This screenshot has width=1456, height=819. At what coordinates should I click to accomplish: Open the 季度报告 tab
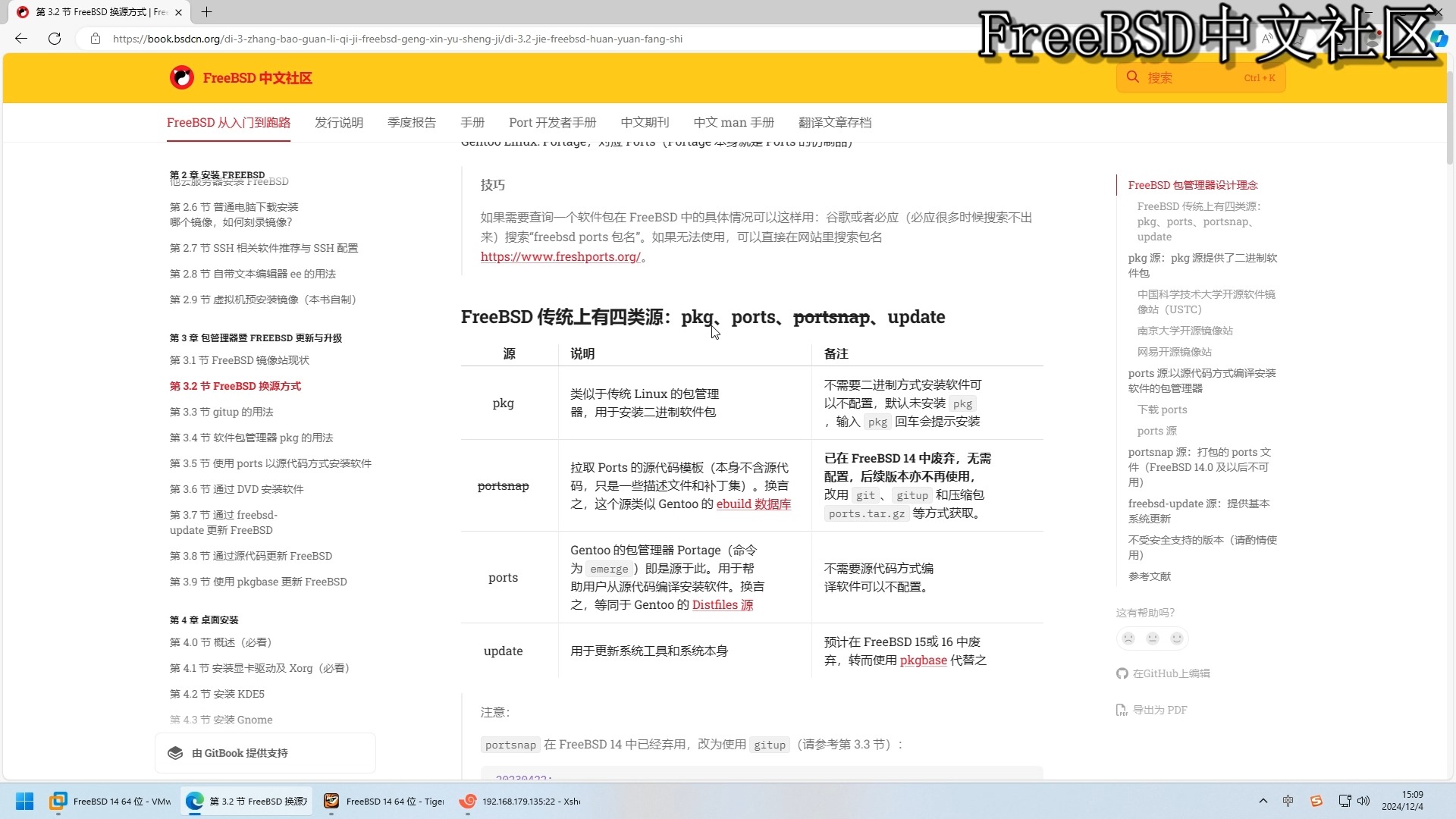pos(412,122)
